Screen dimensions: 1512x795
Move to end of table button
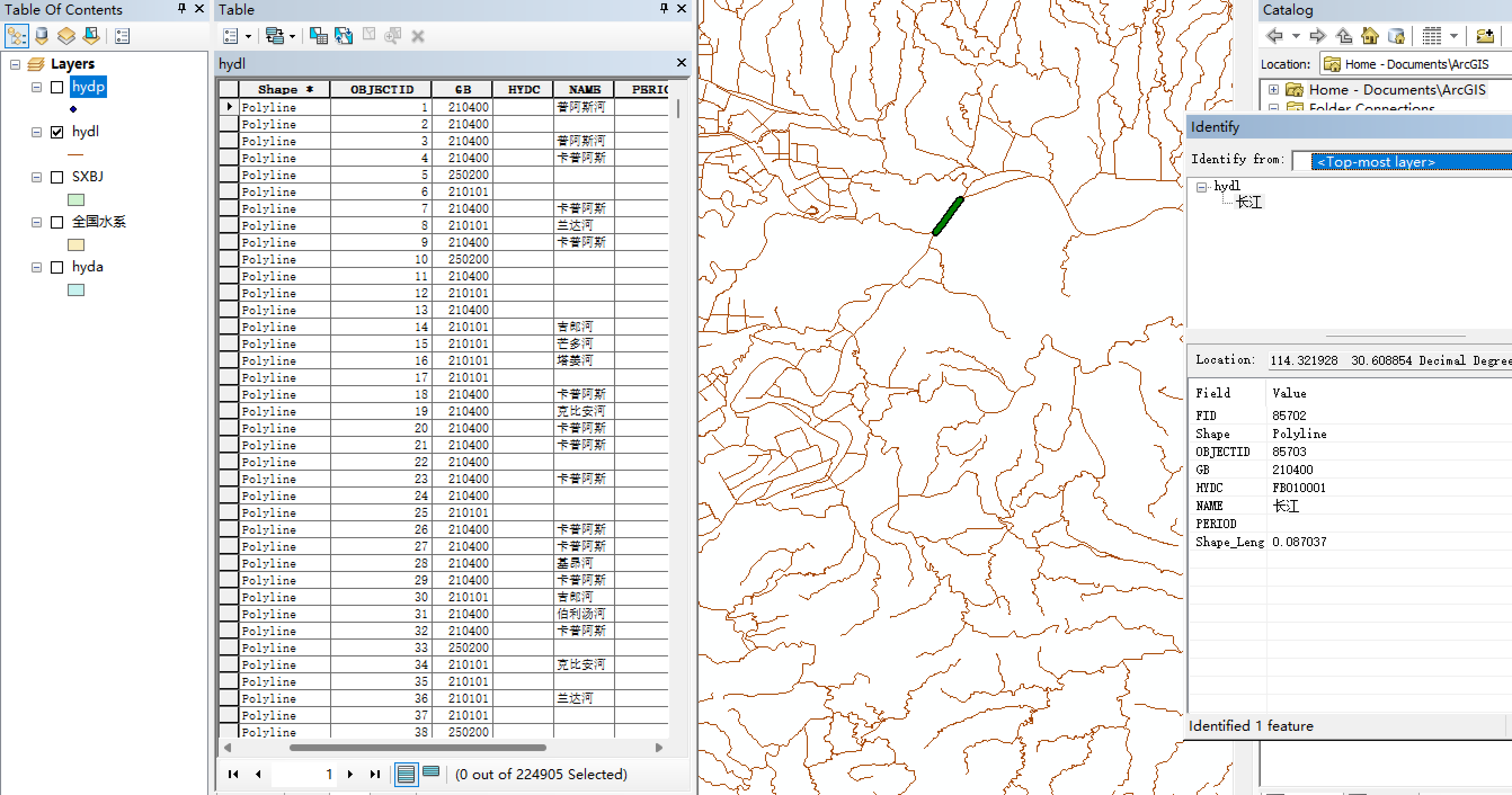click(x=375, y=774)
